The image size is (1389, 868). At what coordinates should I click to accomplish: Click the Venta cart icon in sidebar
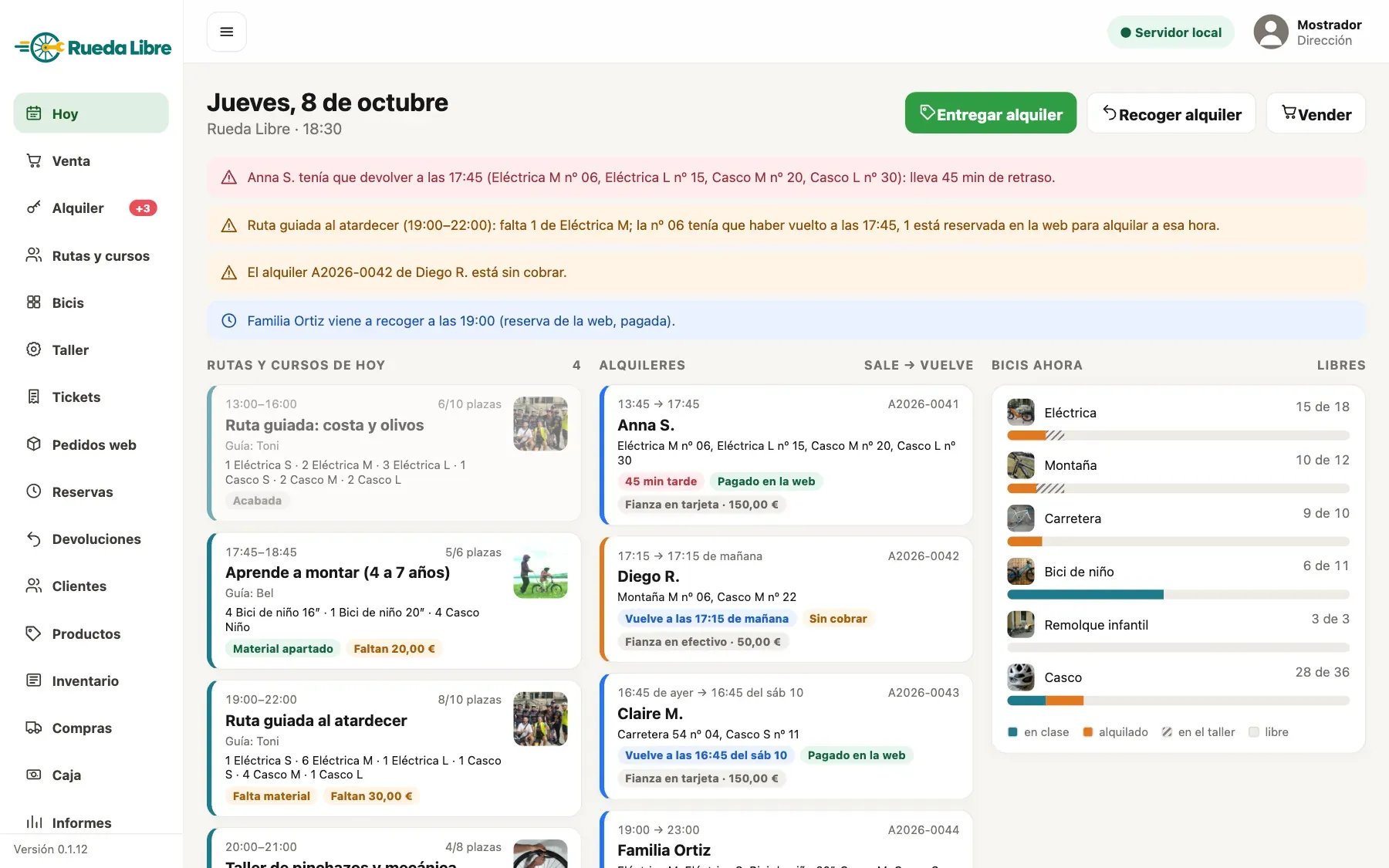[x=34, y=160]
